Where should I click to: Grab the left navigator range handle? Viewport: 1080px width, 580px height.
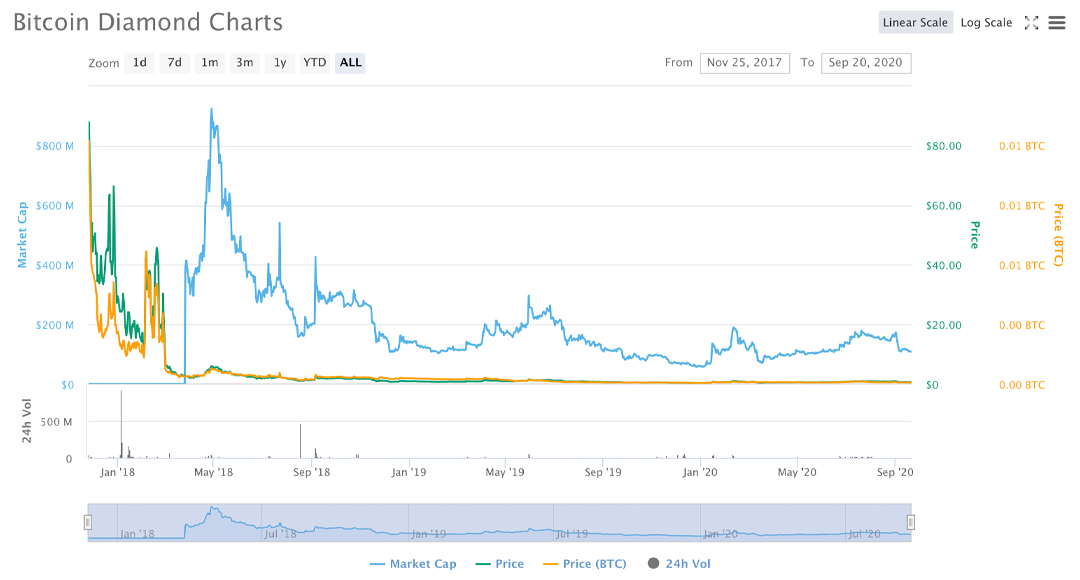coord(88,522)
